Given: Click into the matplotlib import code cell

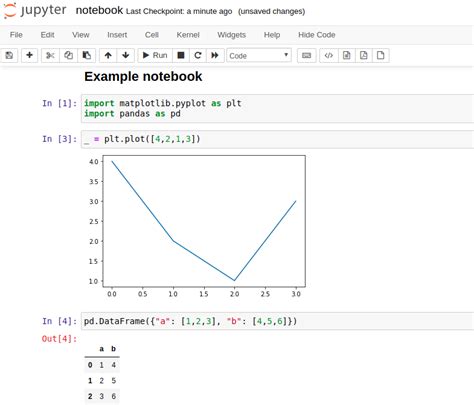Looking at the screenshot, I should [277, 108].
